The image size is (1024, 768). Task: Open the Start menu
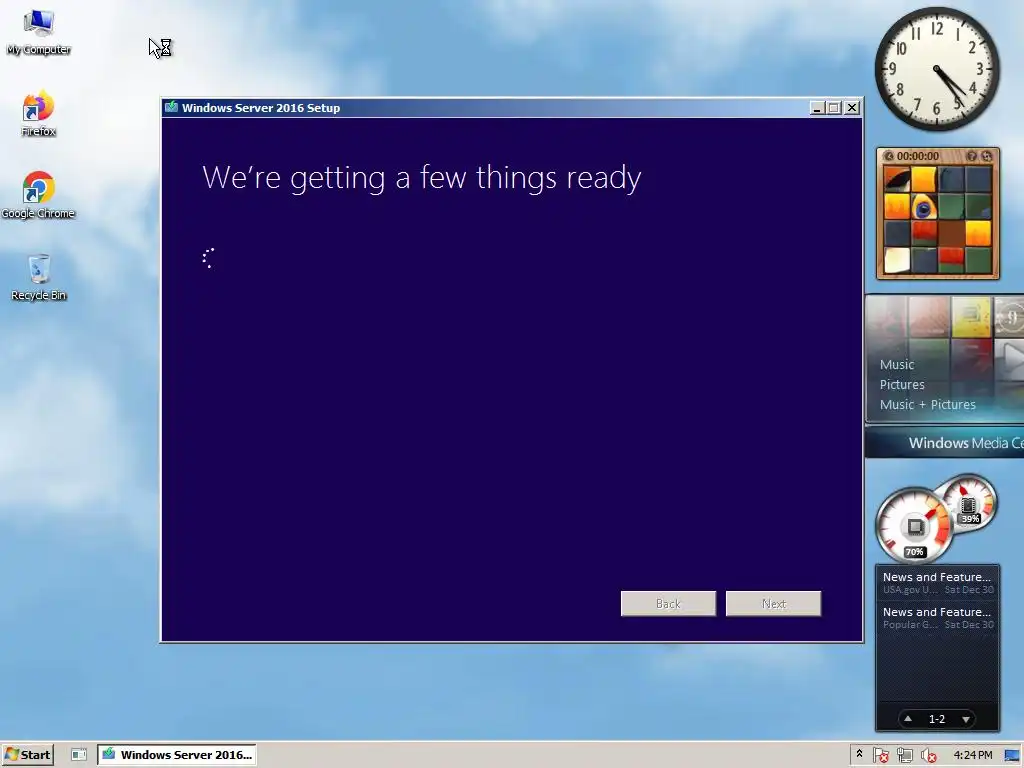point(27,754)
